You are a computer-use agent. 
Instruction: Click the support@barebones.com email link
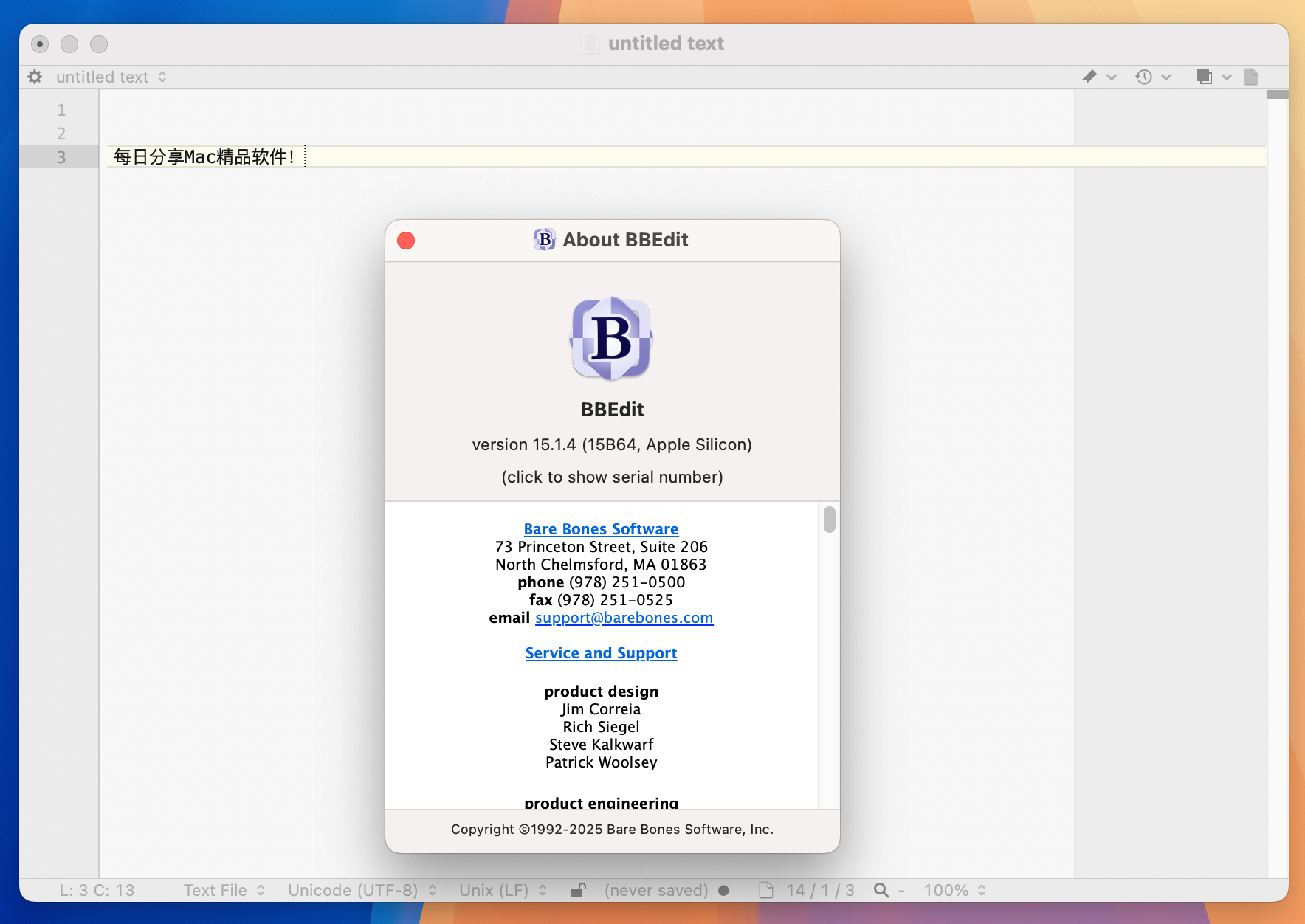(x=624, y=618)
